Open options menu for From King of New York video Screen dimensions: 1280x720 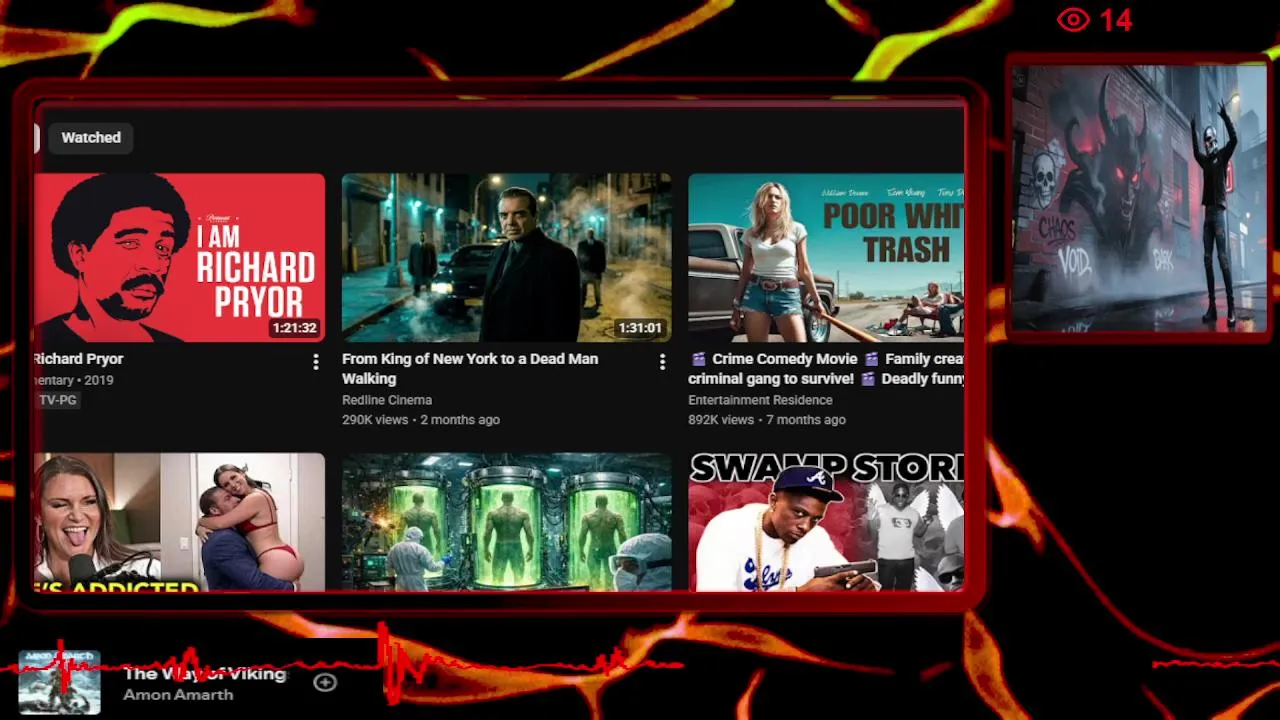tap(662, 362)
